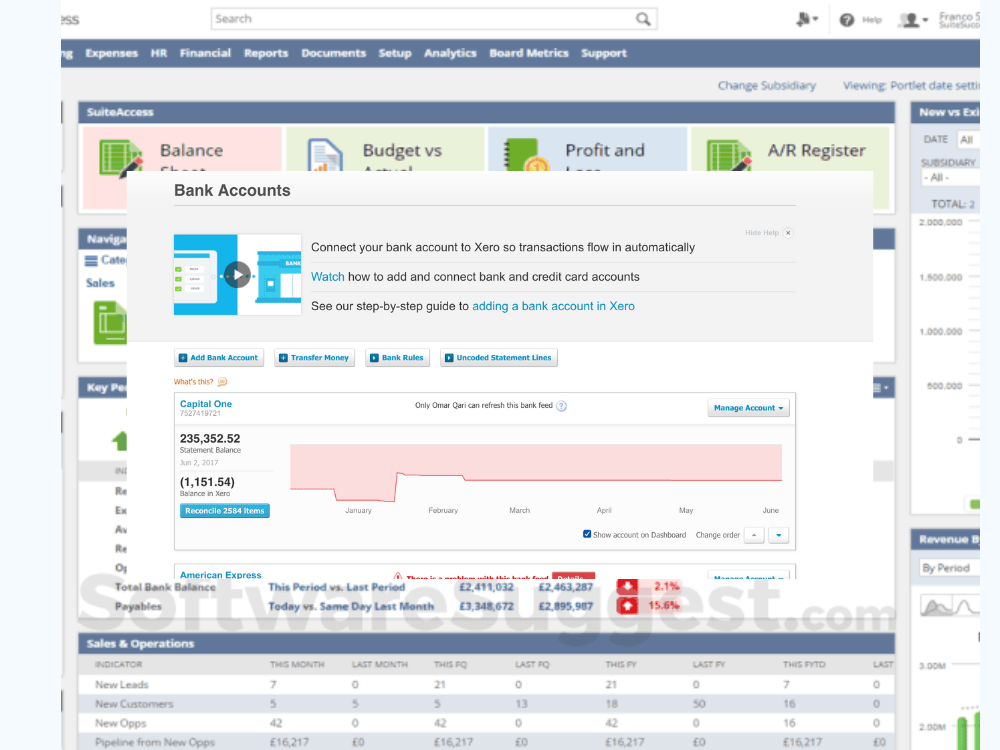Click the magnifier icon in the search bar
The image size is (1000, 750).
click(643, 19)
